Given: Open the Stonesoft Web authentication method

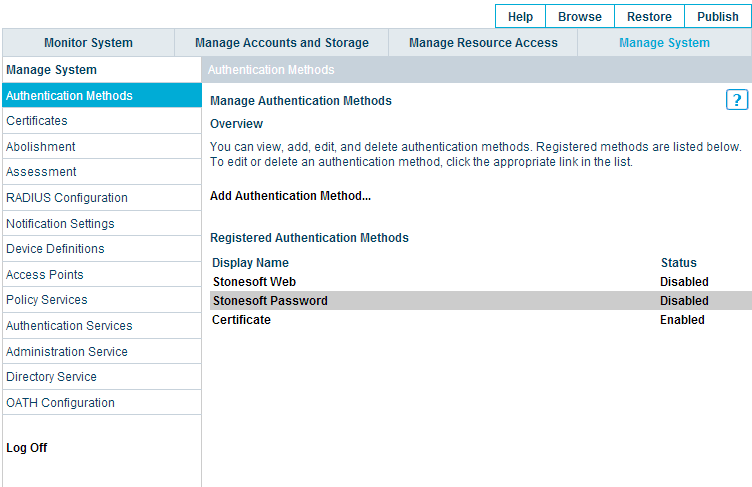Looking at the screenshot, I should (x=254, y=282).
